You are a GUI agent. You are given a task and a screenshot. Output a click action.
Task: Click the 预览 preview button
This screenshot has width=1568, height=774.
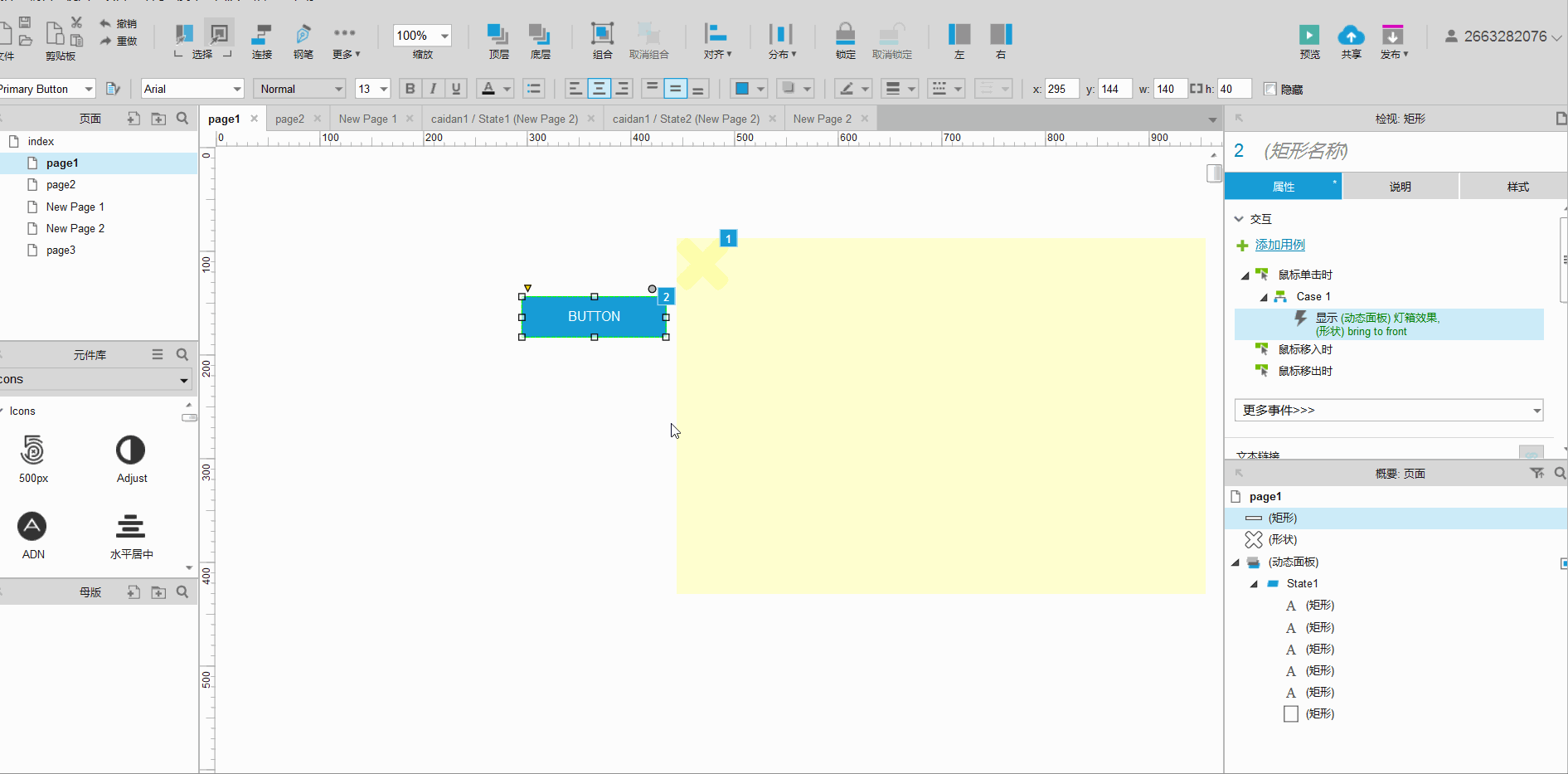pyautogui.click(x=1309, y=41)
